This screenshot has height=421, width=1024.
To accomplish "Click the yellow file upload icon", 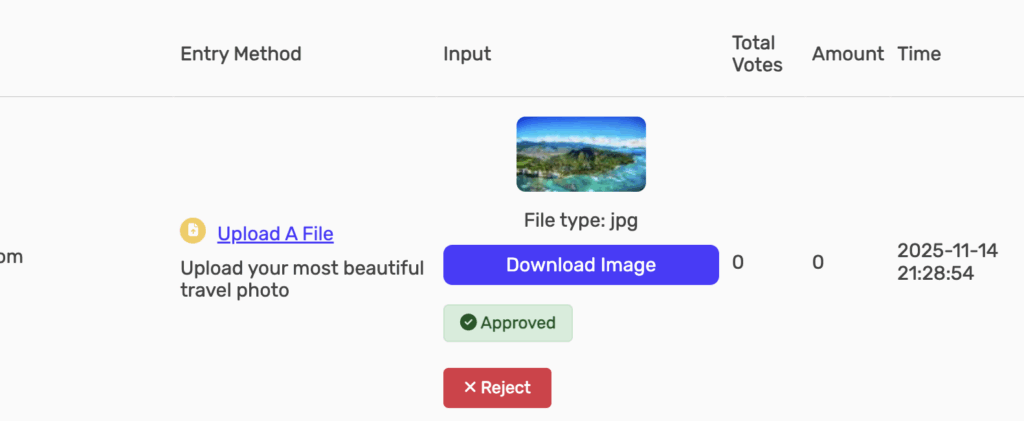I will pyautogui.click(x=192, y=231).
